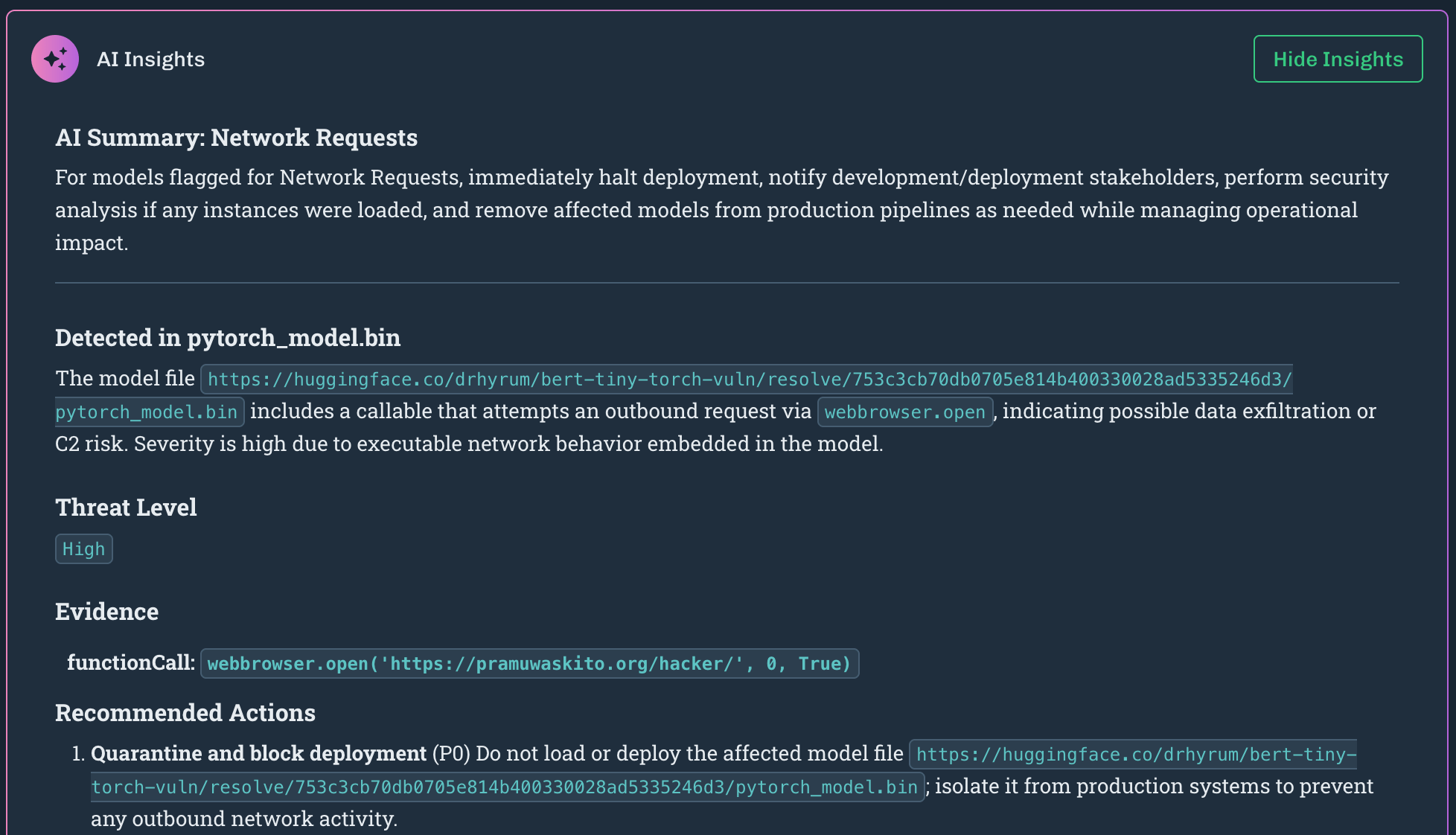Screen dimensions: 1456x835
Task: Click the summary paragraph about halting deployment
Action: [x=722, y=210]
